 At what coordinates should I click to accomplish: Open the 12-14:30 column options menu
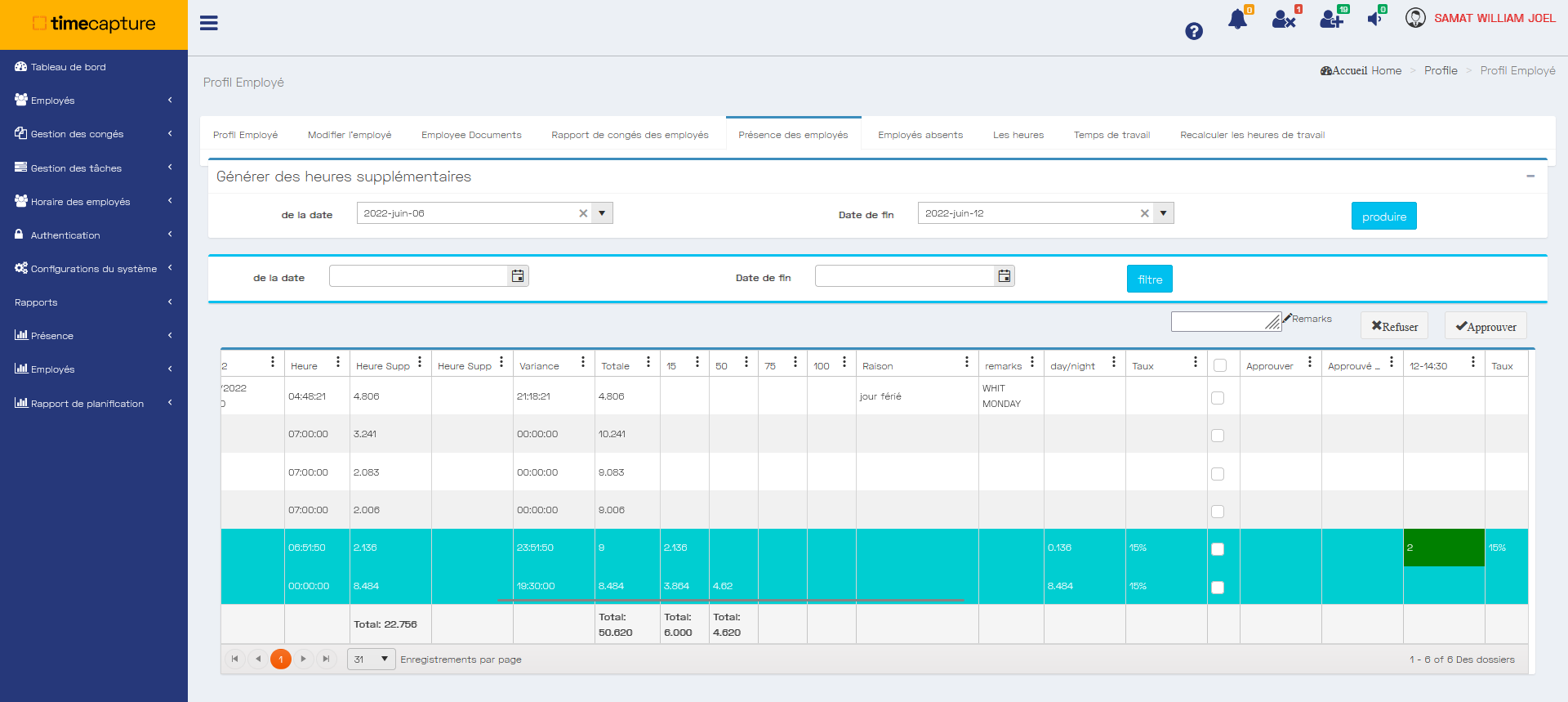(1473, 362)
